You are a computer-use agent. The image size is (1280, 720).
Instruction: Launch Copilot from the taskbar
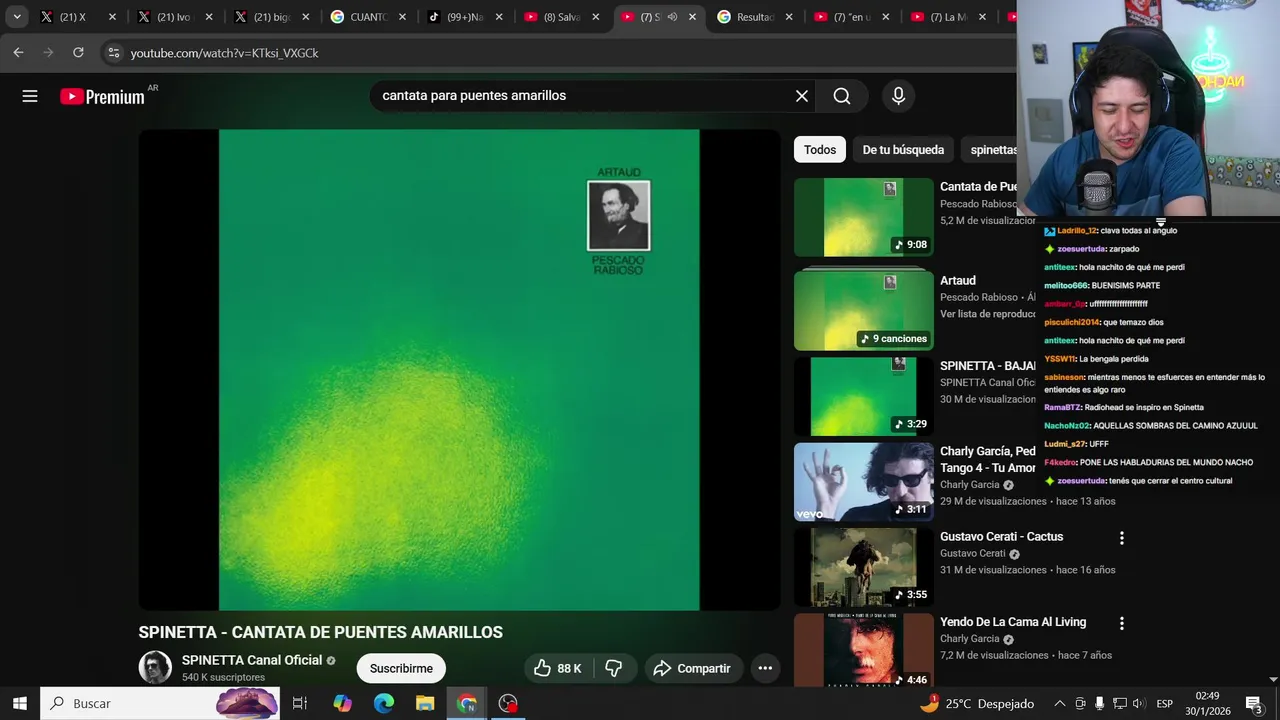[x=342, y=703]
